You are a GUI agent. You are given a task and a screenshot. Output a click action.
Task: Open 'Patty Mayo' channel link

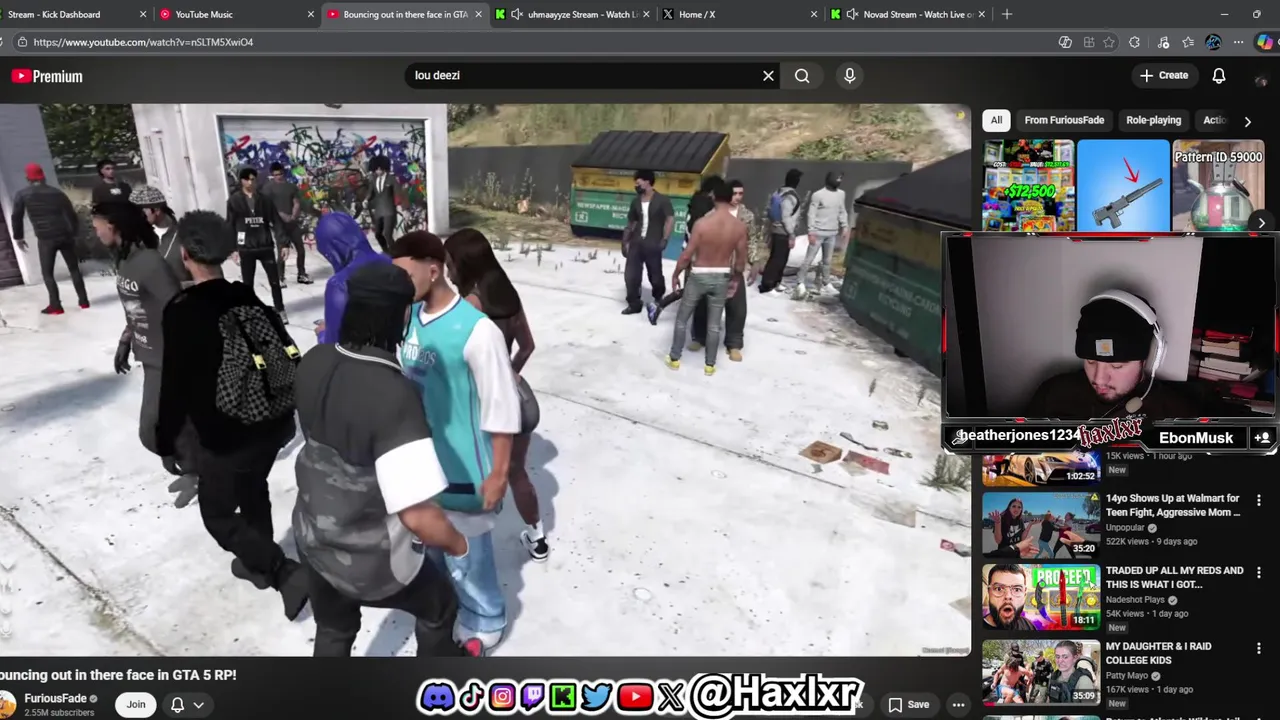pos(1128,676)
